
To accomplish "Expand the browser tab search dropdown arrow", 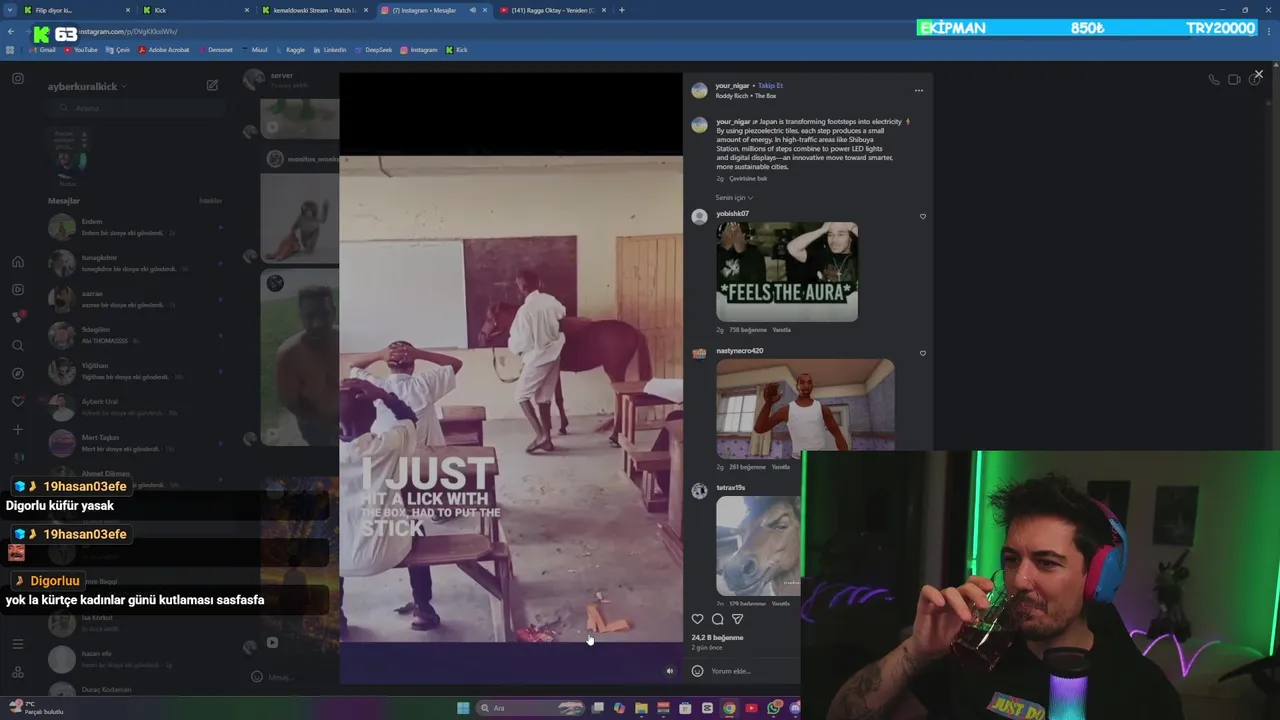I will pos(9,10).
